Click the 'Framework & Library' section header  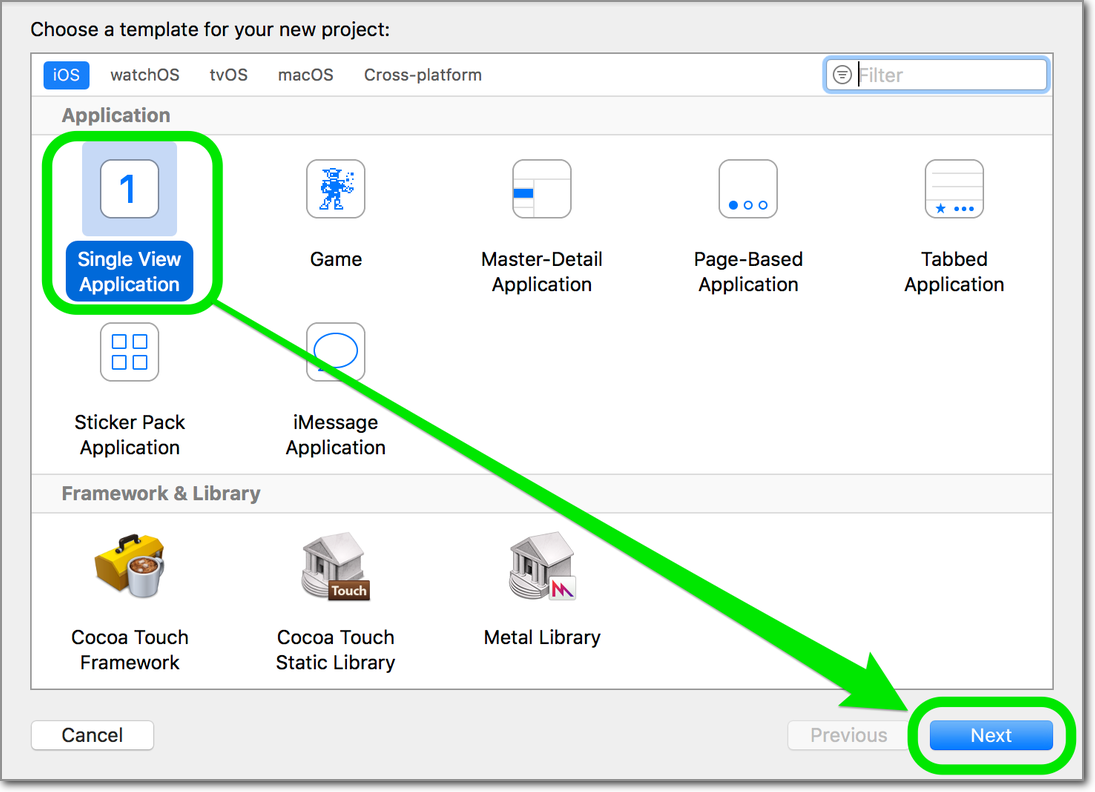[161, 493]
